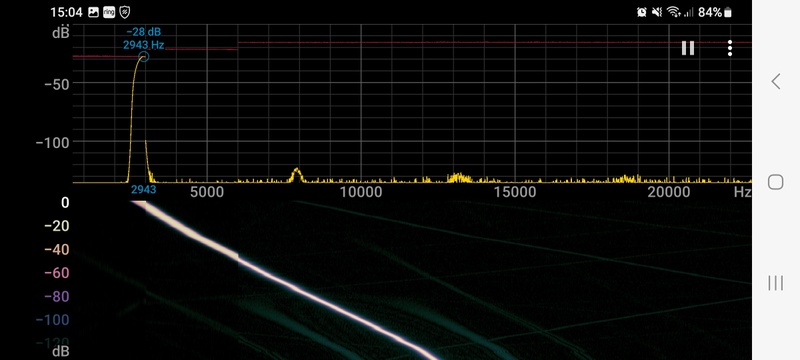Screen dimensions: 800x360
Task: Open recent apps with three-bar button
Action: click(776, 283)
